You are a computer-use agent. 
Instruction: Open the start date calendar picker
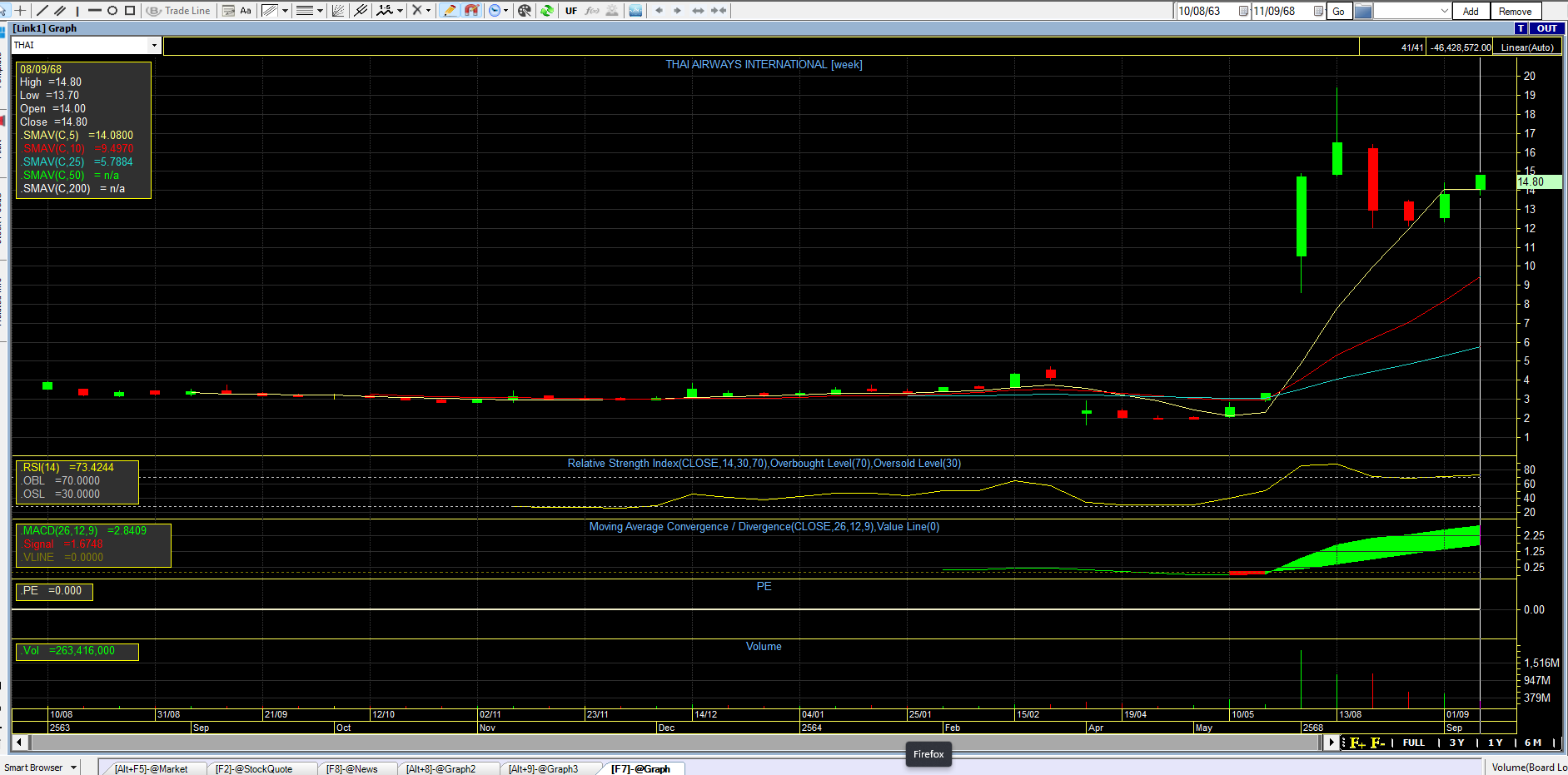click(1243, 11)
